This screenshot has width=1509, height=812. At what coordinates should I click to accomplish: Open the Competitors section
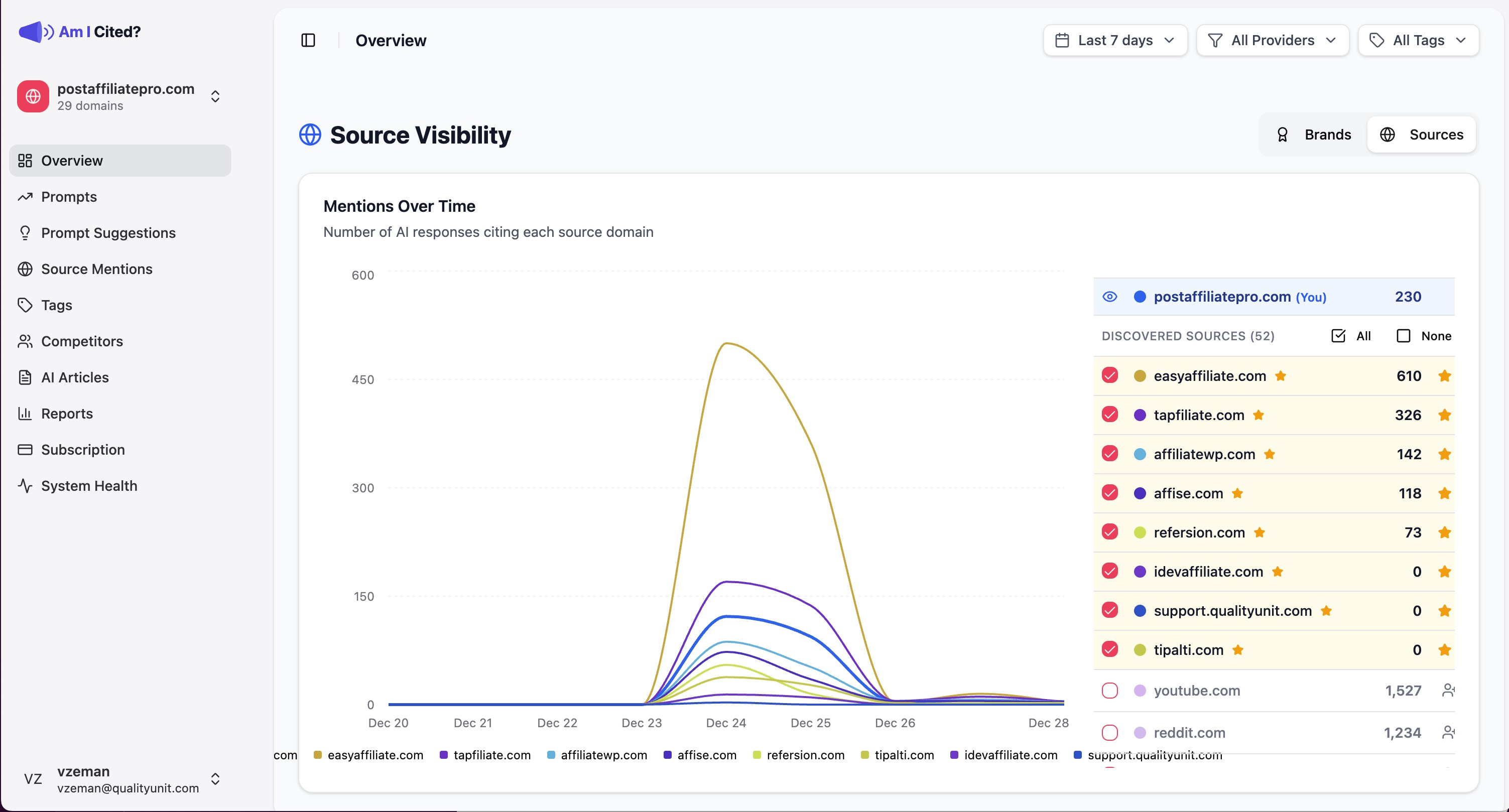(82, 341)
